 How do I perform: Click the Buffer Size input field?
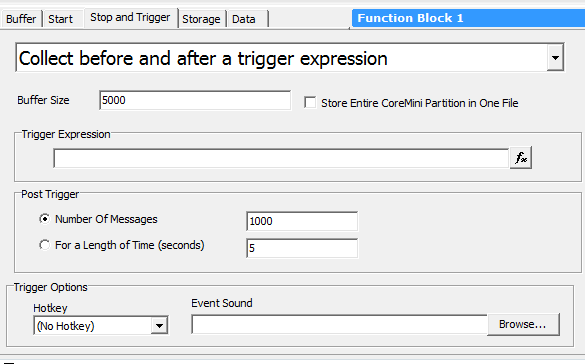coord(195,100)
